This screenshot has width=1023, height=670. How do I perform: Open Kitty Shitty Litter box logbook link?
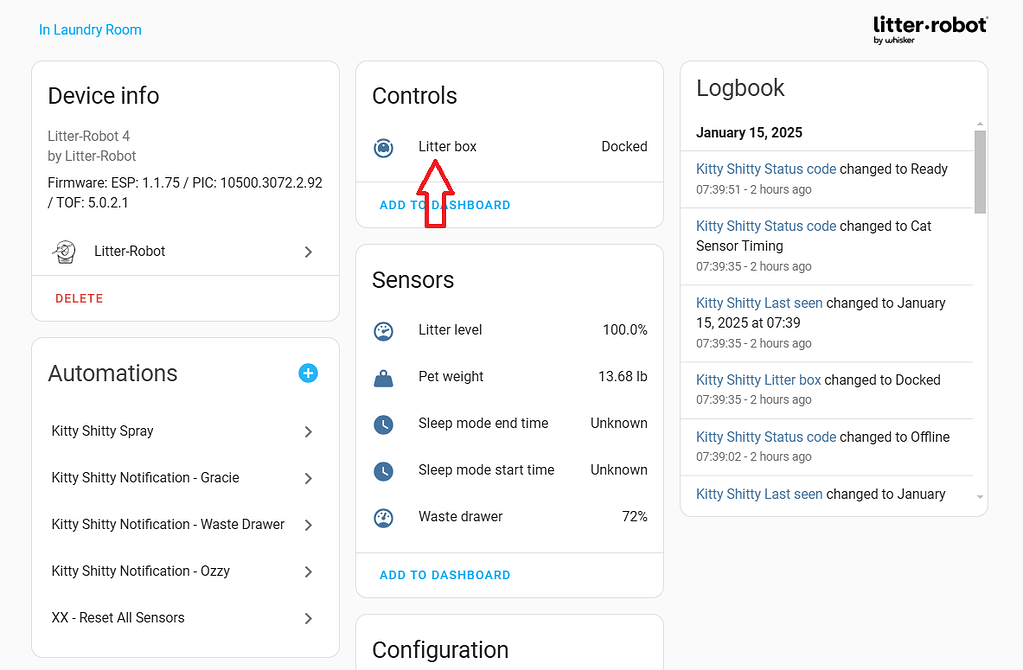coord(758,380)
